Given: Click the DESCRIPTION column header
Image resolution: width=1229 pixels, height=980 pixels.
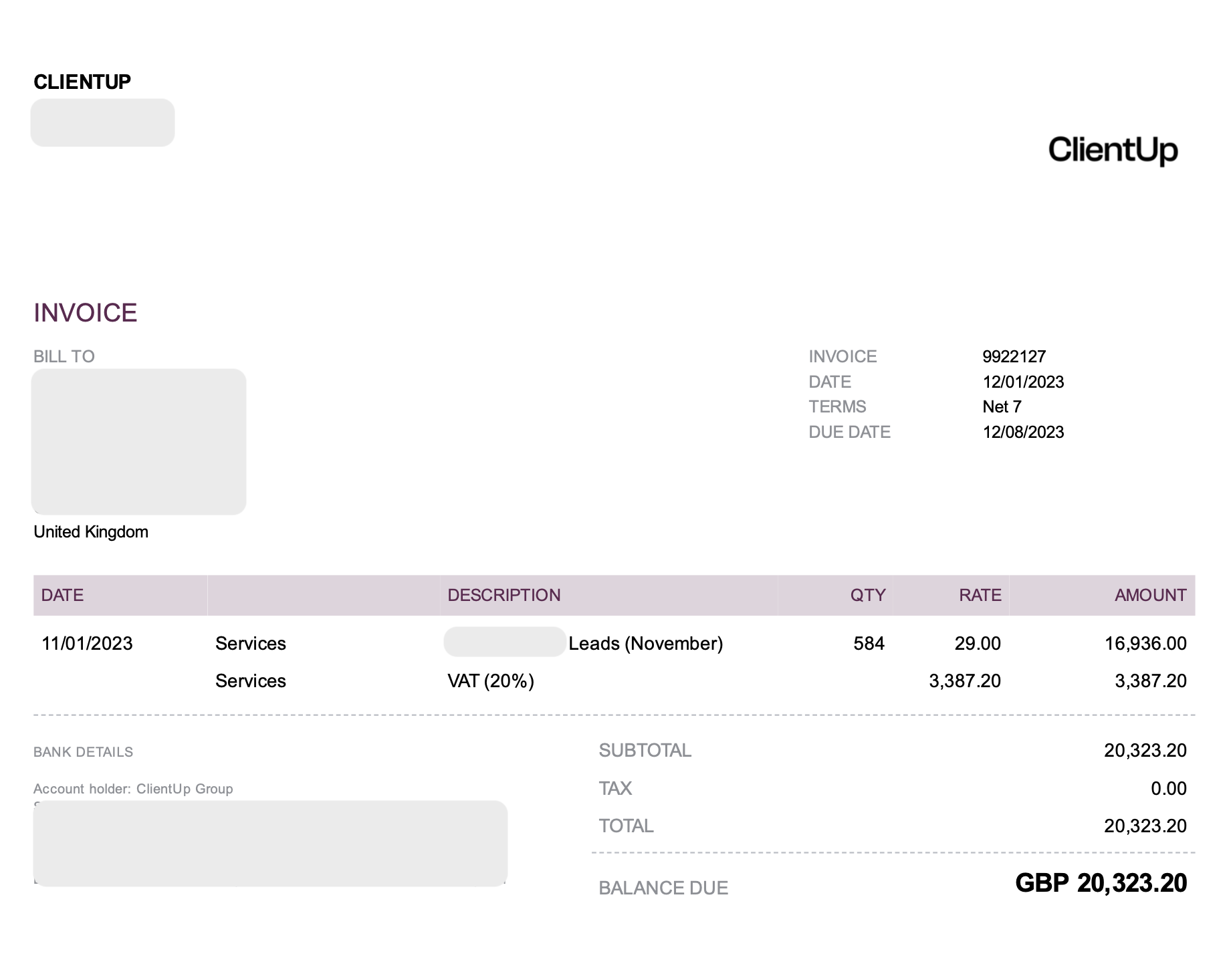Looking at the screenshot, I should point(504,595).
